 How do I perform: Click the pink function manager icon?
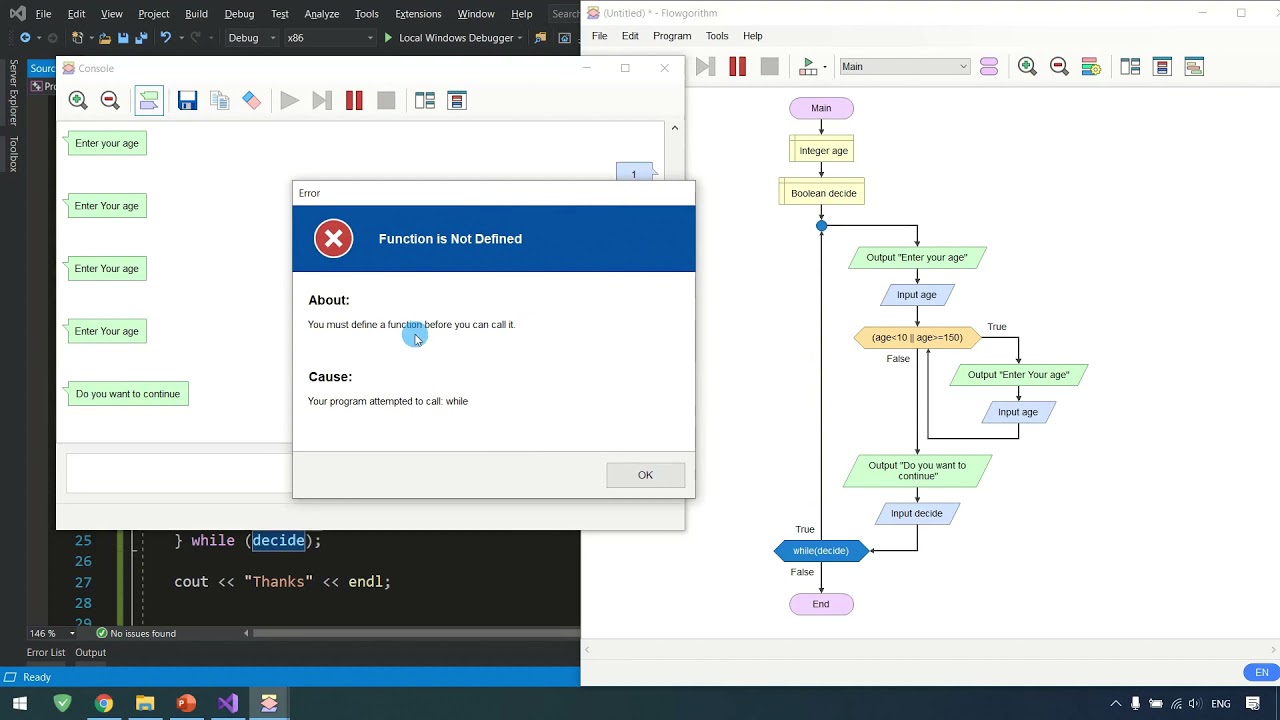[x=989, y=66]
